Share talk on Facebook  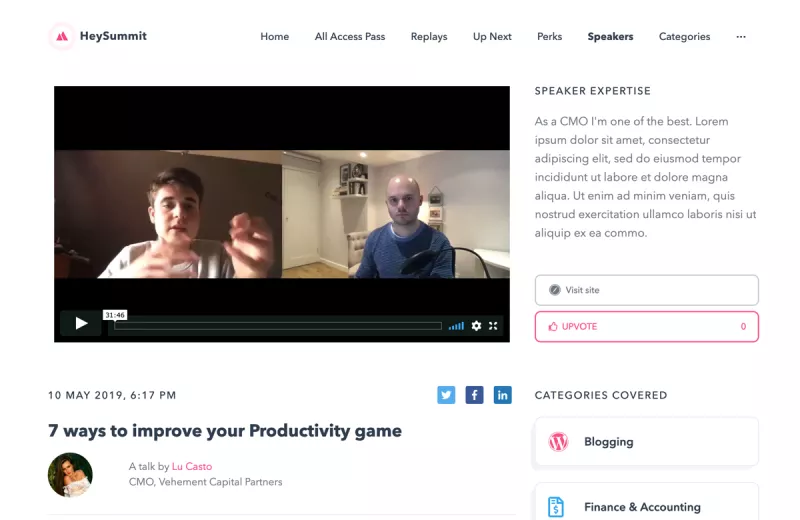(x=474, y=395)
